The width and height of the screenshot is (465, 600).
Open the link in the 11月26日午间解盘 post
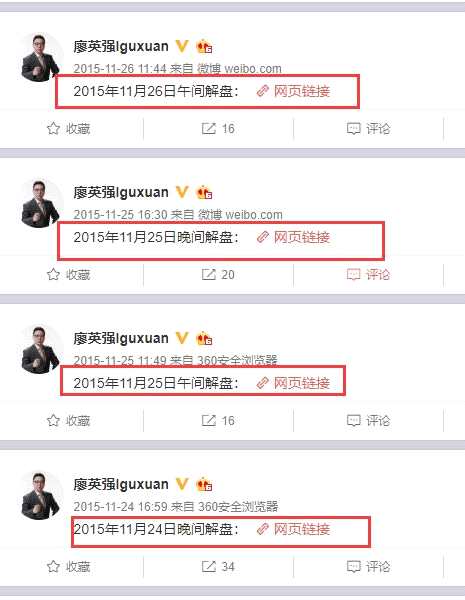(x=293, y=91)
